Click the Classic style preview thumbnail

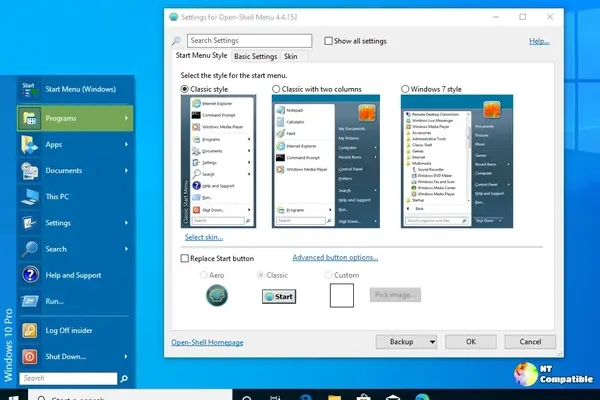pos(218,162)
